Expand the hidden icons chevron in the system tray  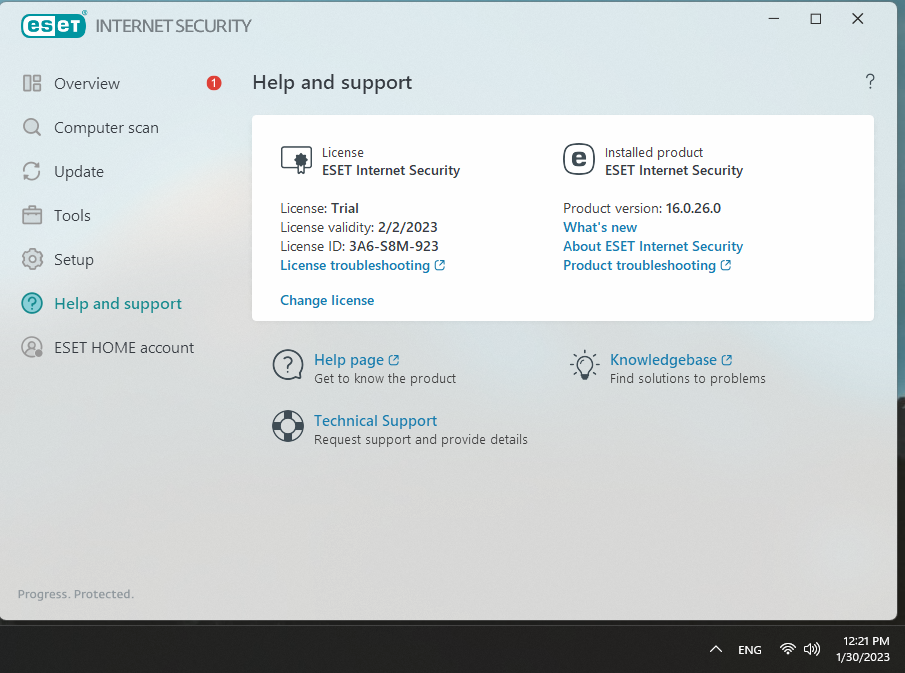(x=716, y=649)
